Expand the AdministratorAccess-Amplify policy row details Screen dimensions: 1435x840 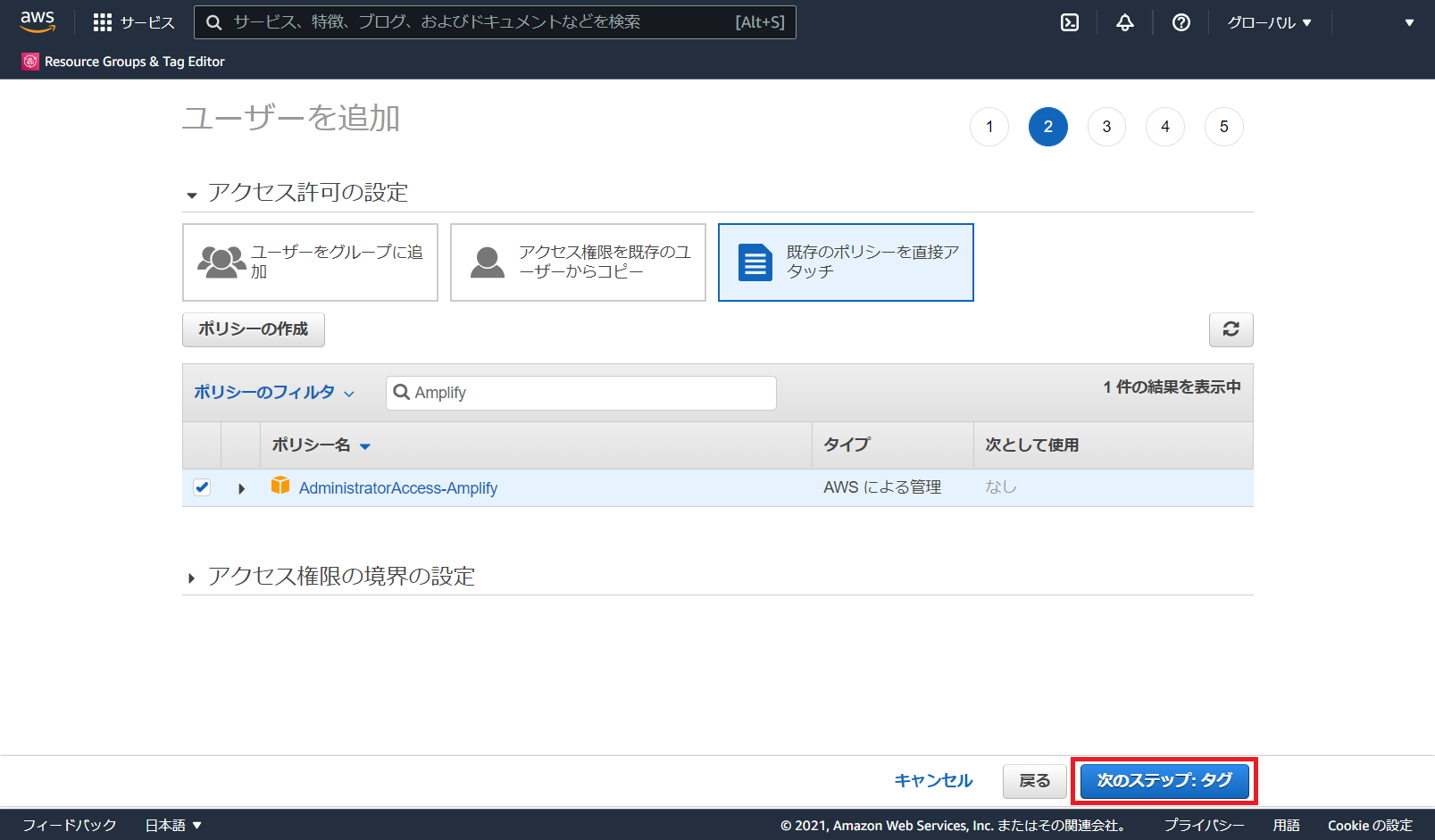coord(241,488)
